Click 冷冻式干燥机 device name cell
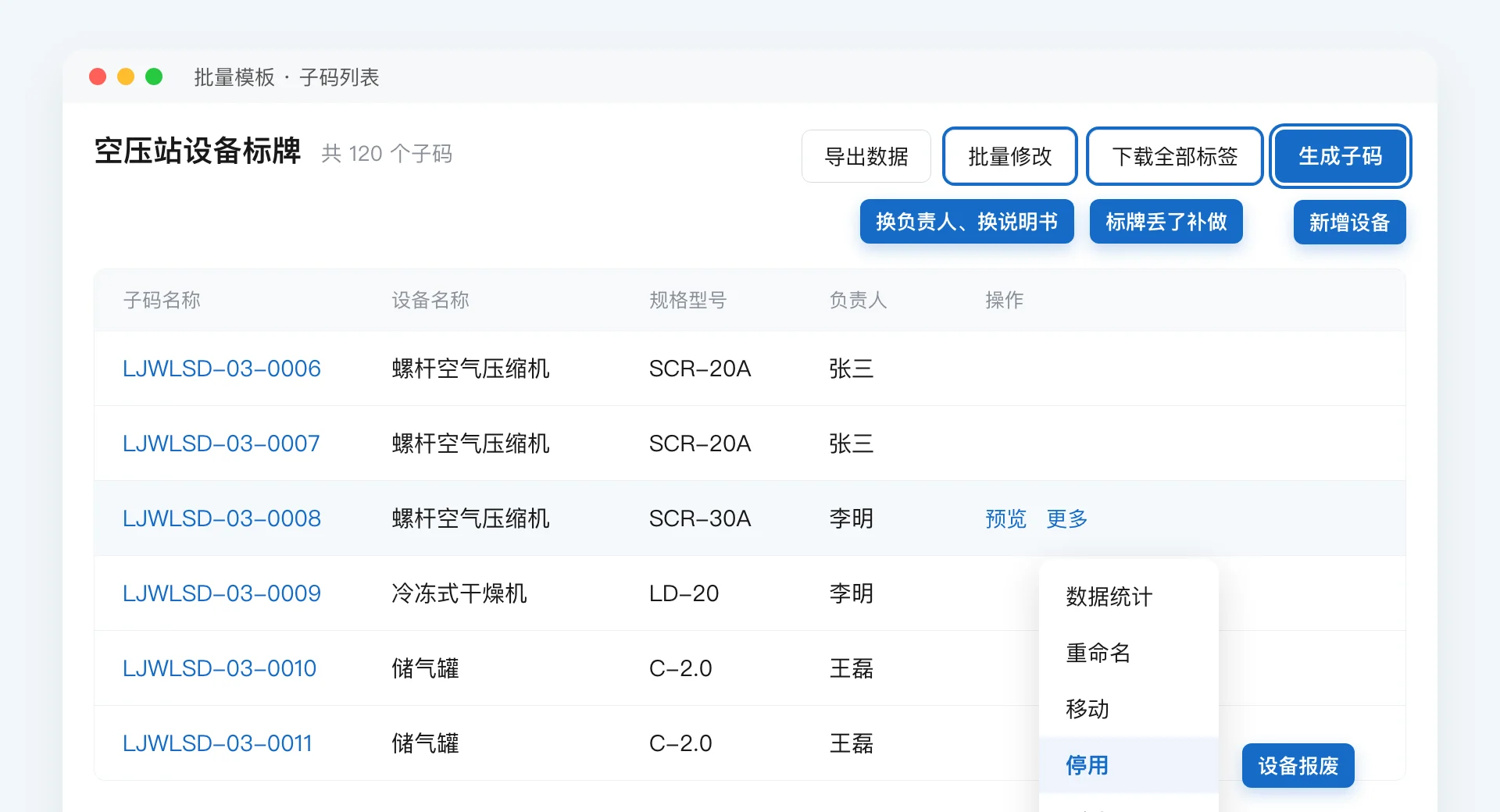This screenshot has height=812, width=1500. pyautogui.click(x=459, y=593)
